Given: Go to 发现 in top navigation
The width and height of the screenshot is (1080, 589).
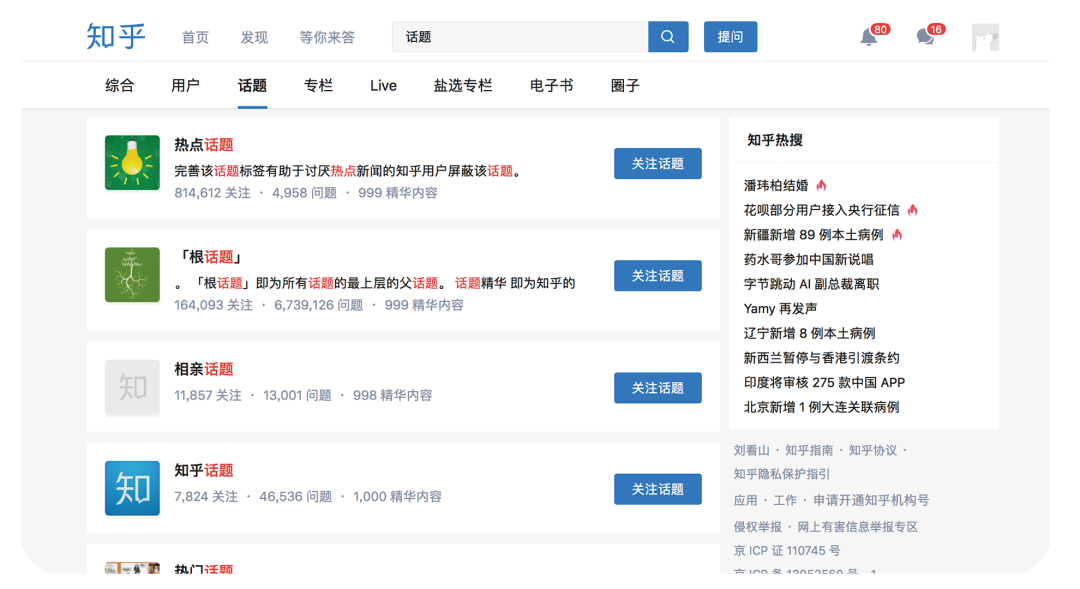Looking at the screenshot, I should [254, 38].
